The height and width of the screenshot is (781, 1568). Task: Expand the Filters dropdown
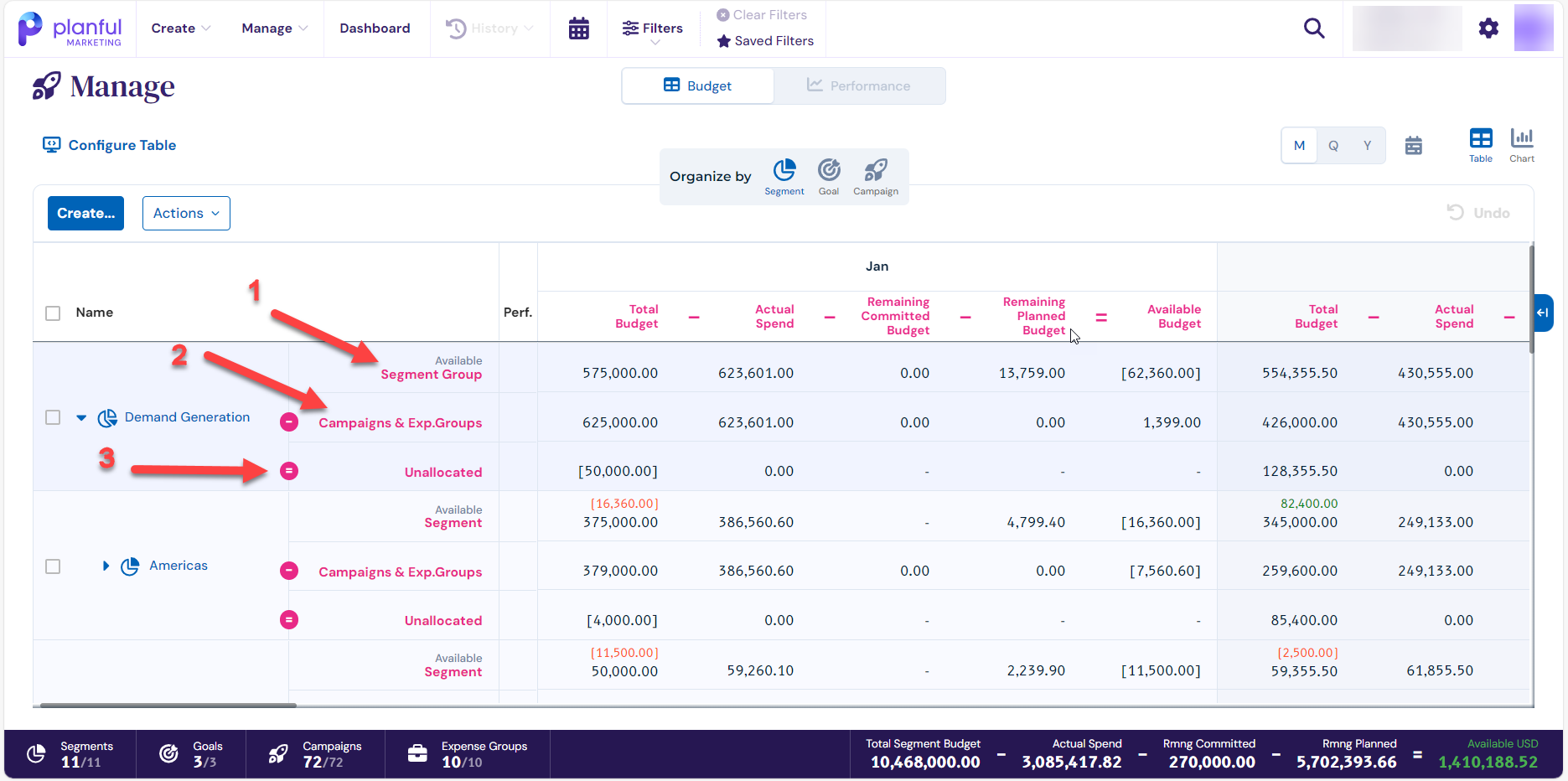coord(653,32)
